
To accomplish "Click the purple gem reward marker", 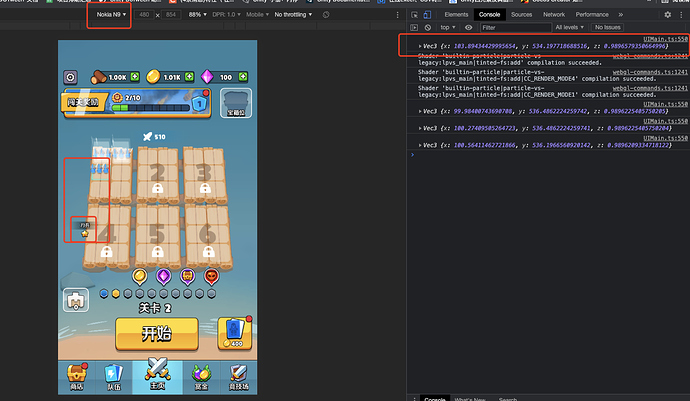I will [x=163, y=276].
